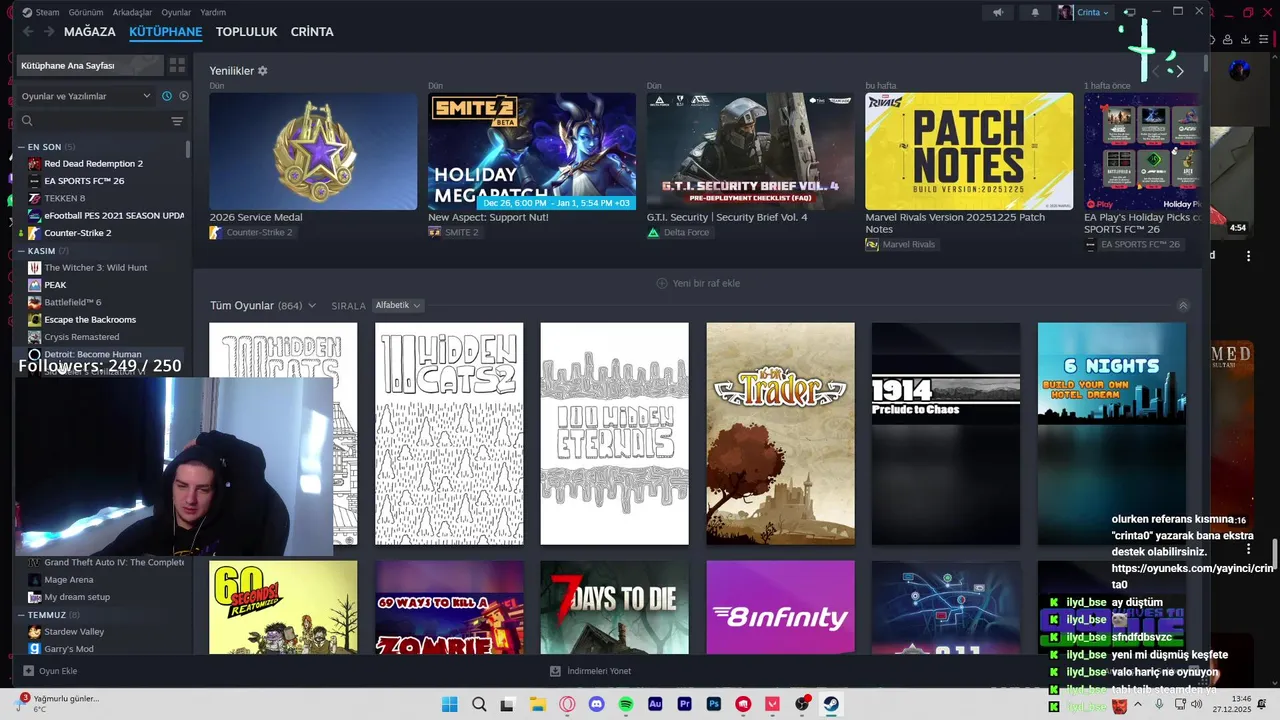Open Marvel Rivals Patch Notes card
The image size is (1280, 720).
(x=969, y=151)
